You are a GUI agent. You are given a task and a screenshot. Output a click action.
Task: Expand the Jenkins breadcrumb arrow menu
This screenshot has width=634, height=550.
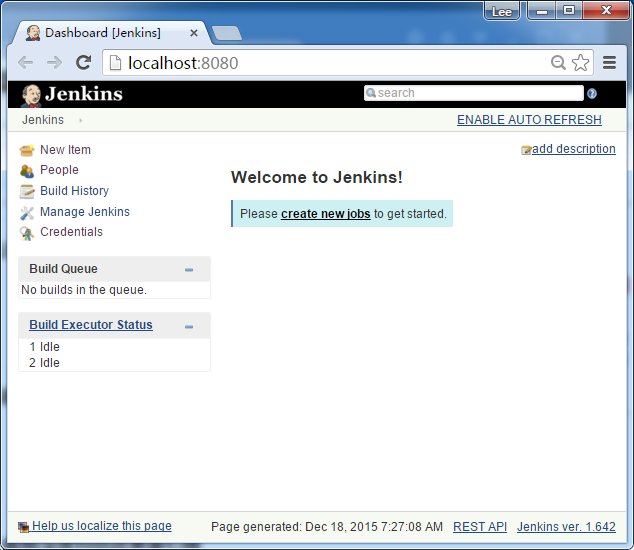pyautogui.click(x=80, y=120)
